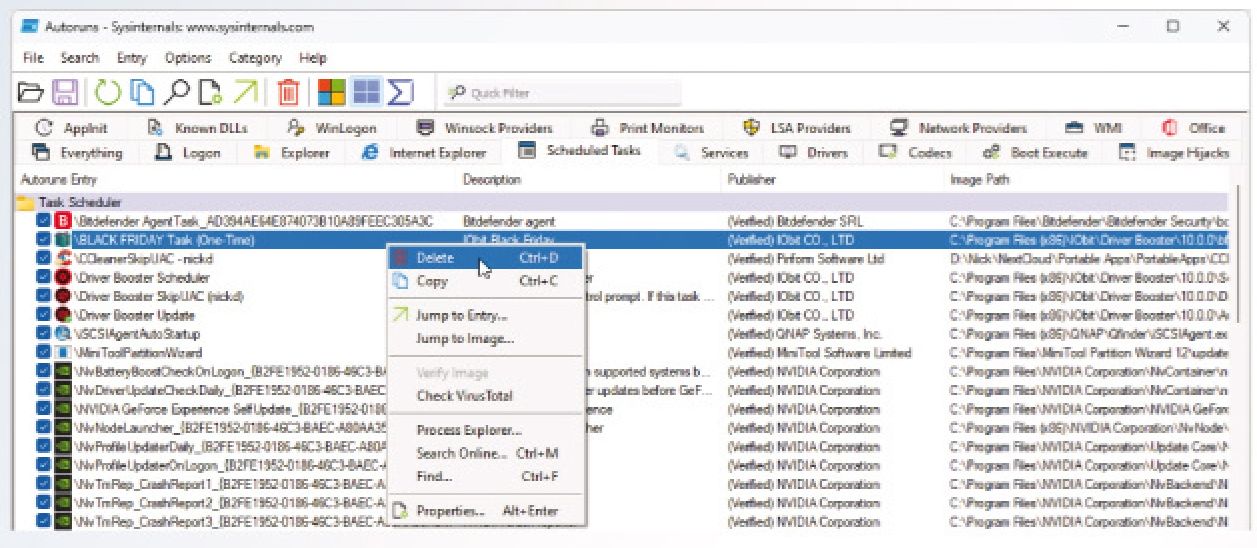Switch to the LSA Providers tab

click(x=797, y=128)
